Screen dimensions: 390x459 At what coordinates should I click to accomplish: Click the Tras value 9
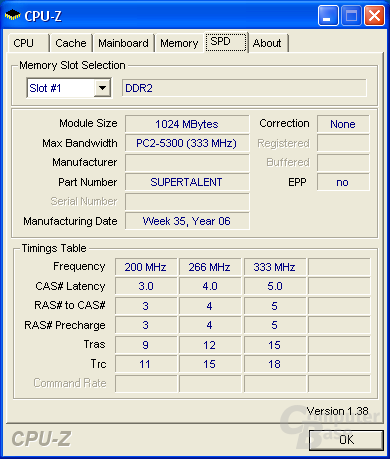click(x=146, y=345)
